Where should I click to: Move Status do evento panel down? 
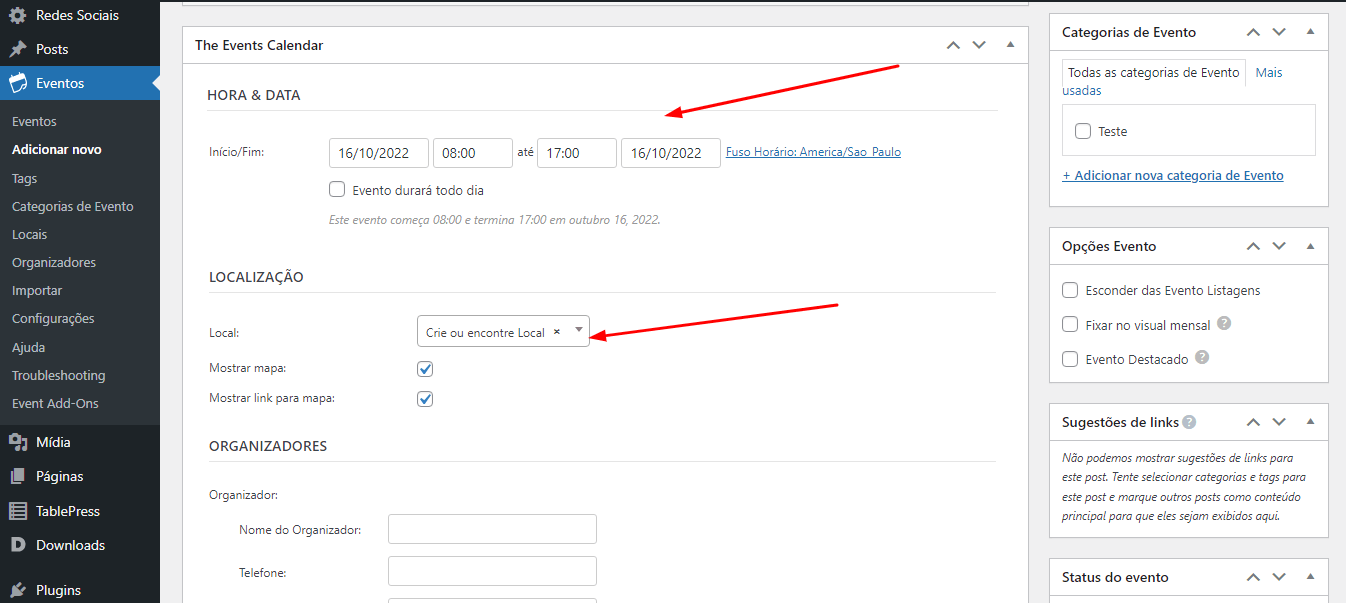point(1279,577)
